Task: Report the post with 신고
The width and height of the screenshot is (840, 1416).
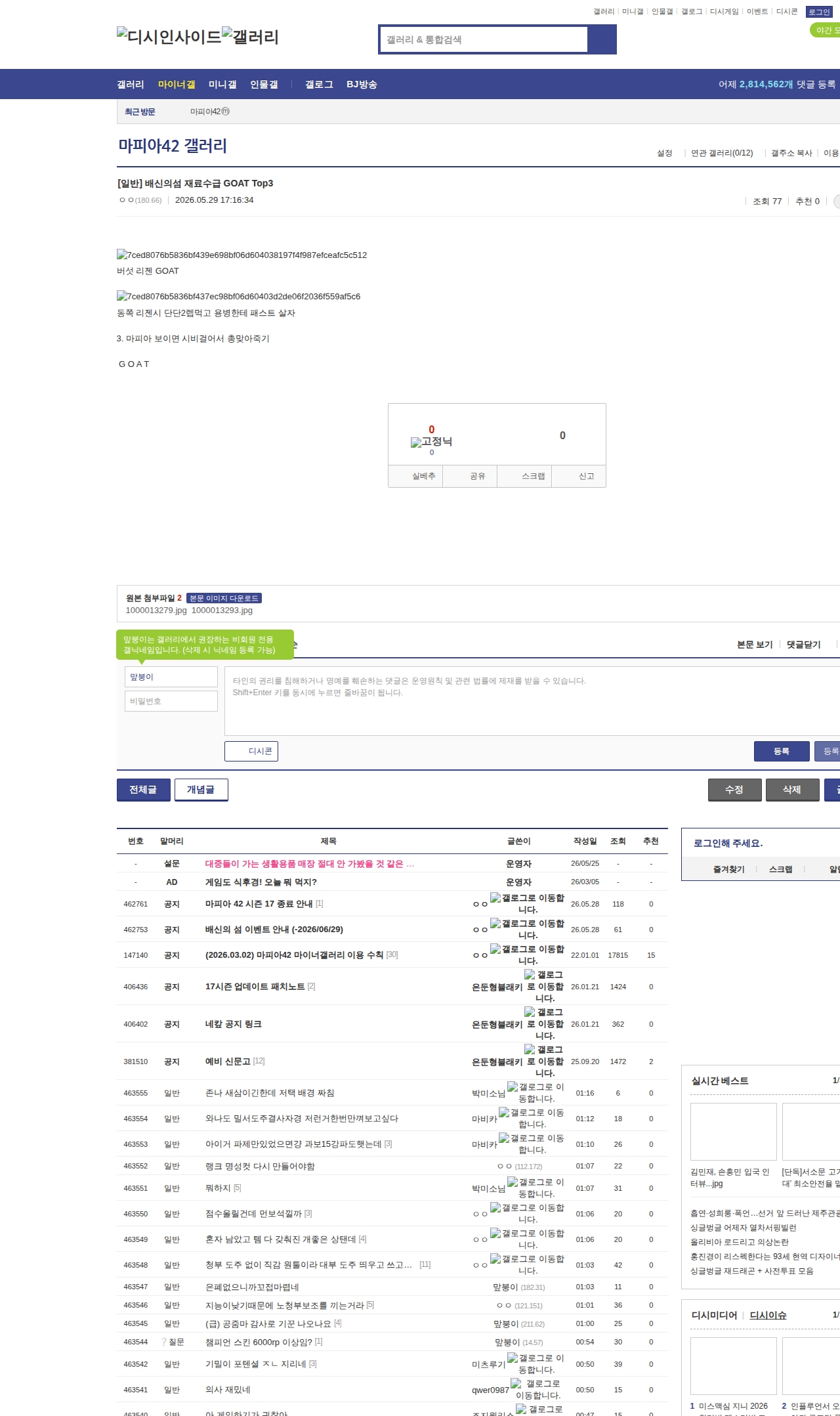Action: click(579, 476)
